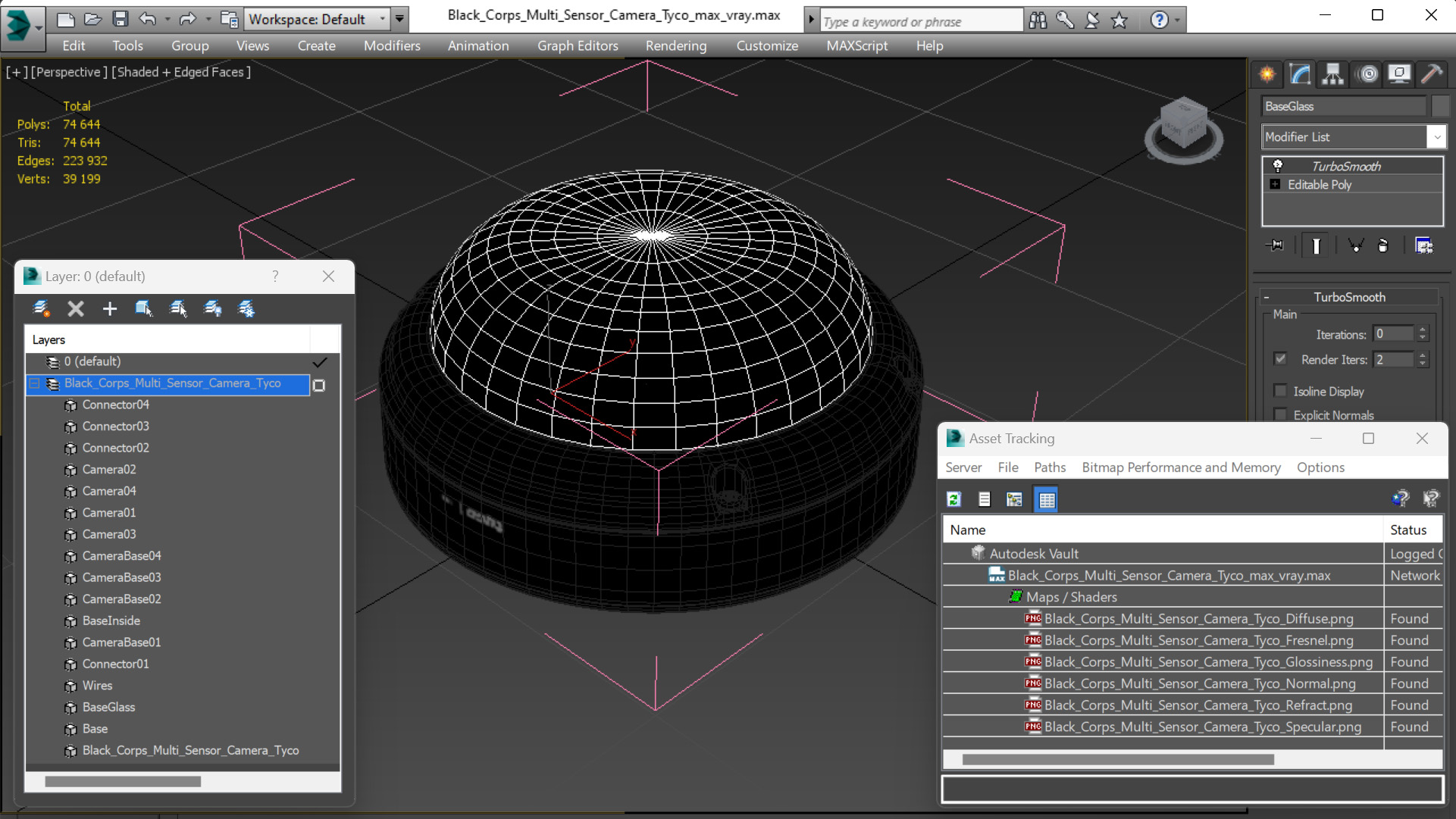
Task: Click the Asset Tracking Server menu
Action: pos(965,467)
